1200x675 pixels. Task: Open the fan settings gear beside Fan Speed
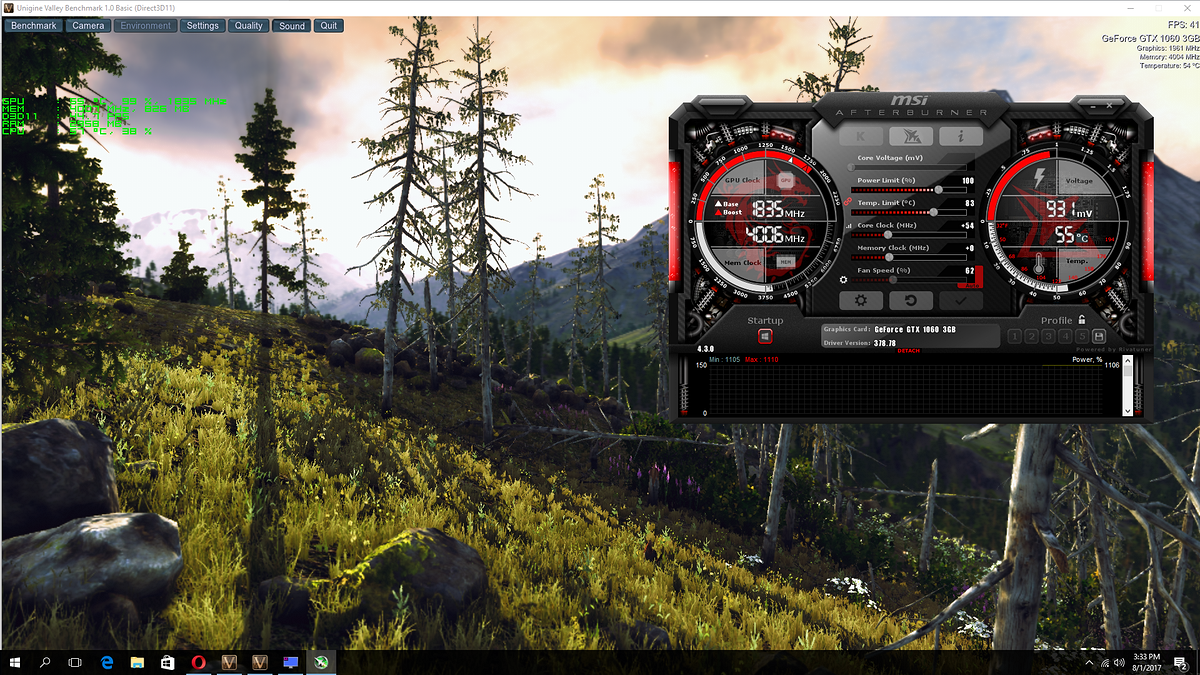(x=843, y=281)
